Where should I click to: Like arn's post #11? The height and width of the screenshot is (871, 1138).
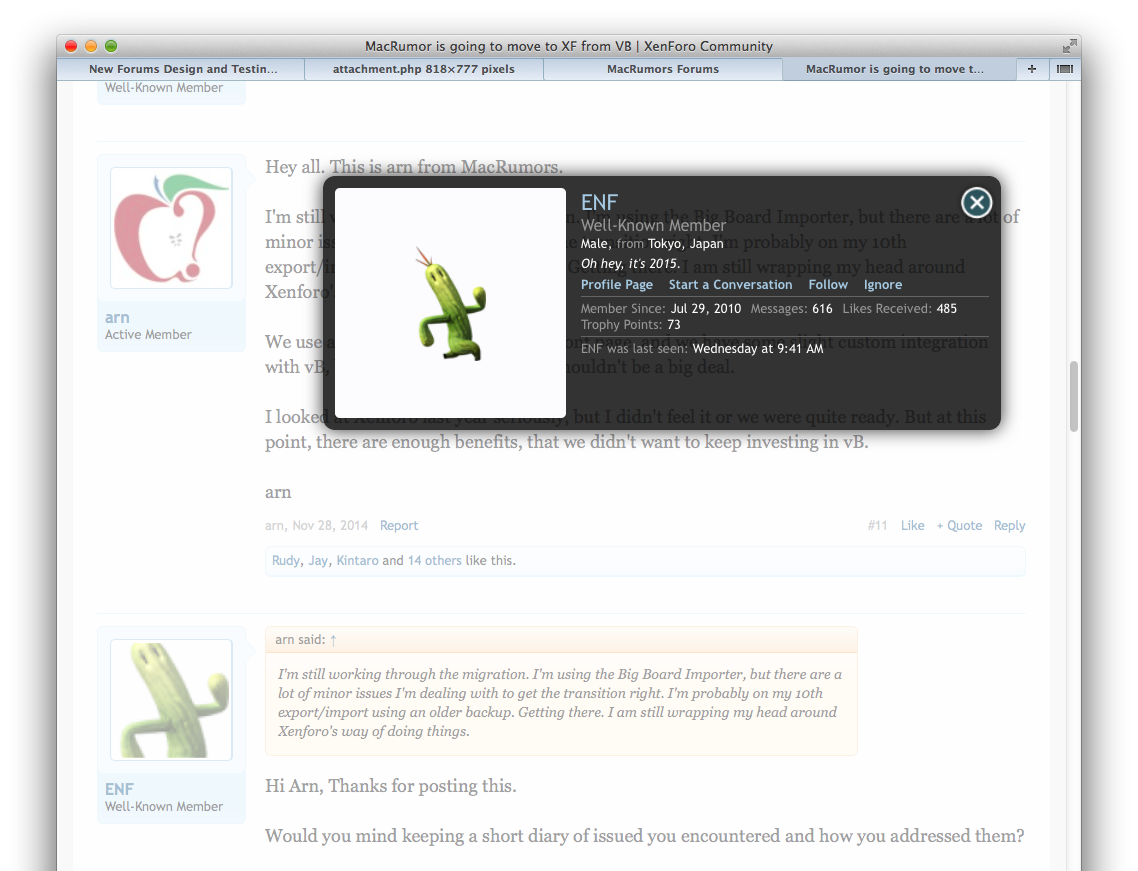(912, 526)
